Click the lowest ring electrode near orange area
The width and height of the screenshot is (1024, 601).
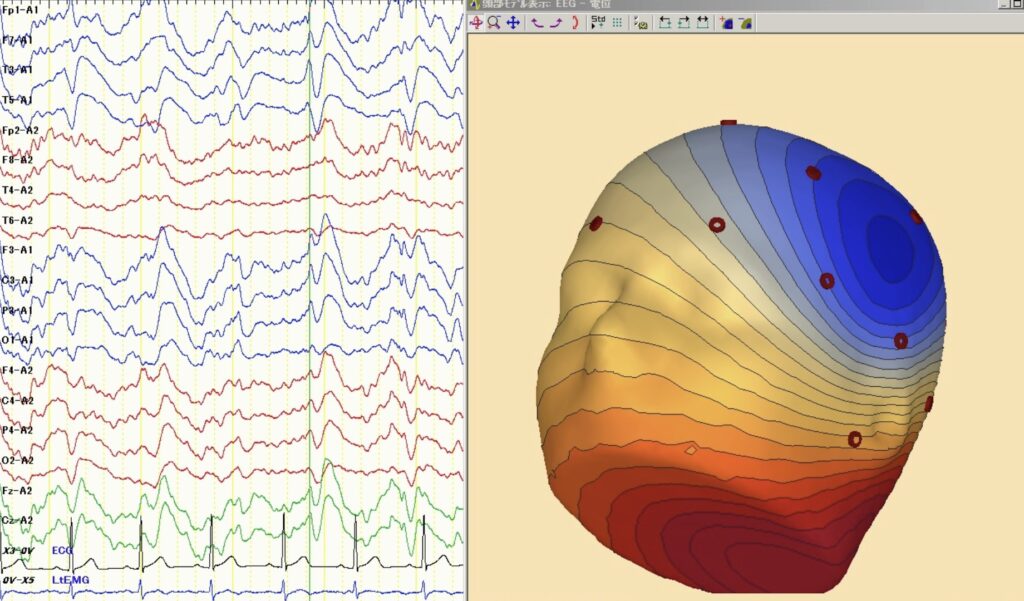coord(855,439)
